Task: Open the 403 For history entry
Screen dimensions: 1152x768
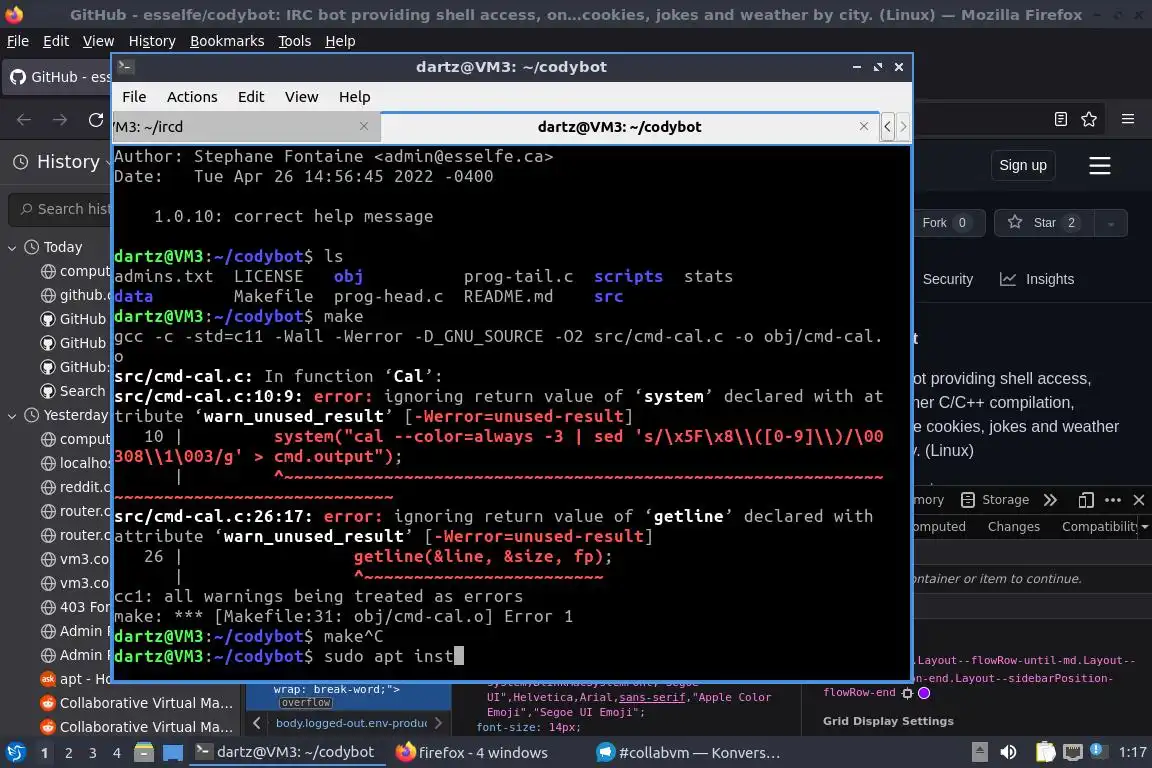Action: pos(75,607)
